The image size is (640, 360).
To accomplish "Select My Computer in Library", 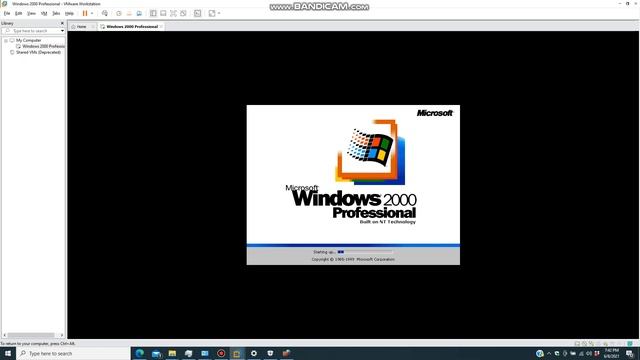I will [29, 40].
